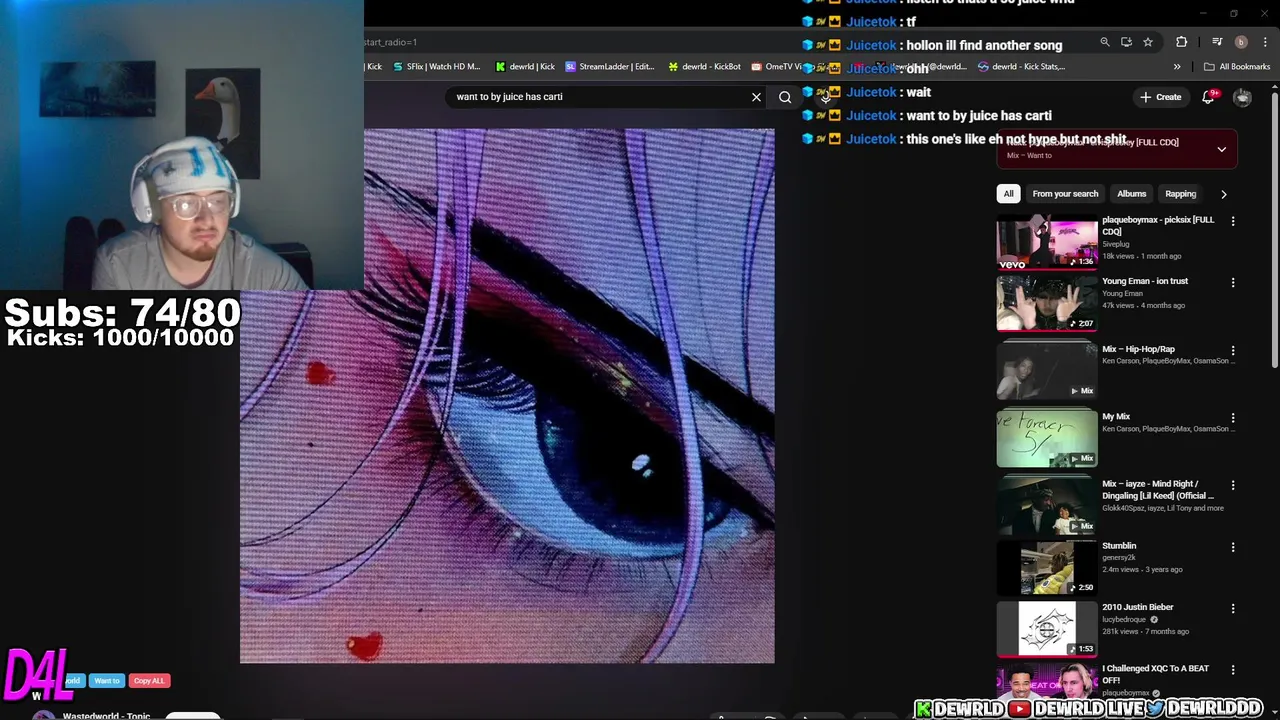
Task: Open the dewrld Kick bookmark
Action: [525, 67]
